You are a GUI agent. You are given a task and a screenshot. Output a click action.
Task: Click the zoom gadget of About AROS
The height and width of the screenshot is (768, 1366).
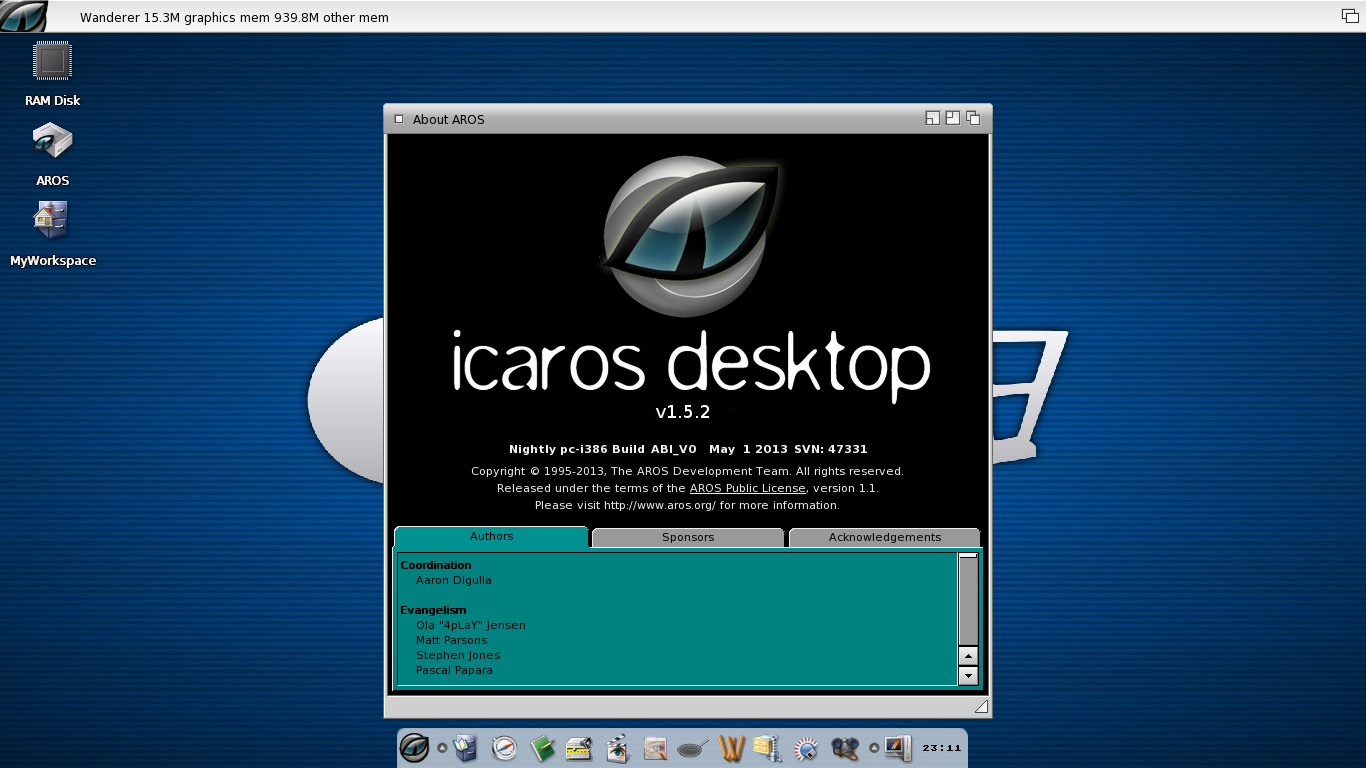pyautogui.click(x=953, y=118)
